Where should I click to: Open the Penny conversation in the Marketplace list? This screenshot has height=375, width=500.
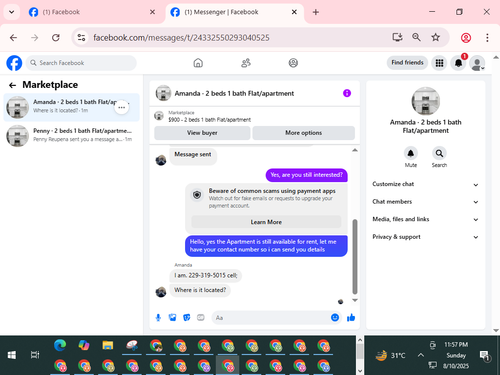[x=71, y=135]
